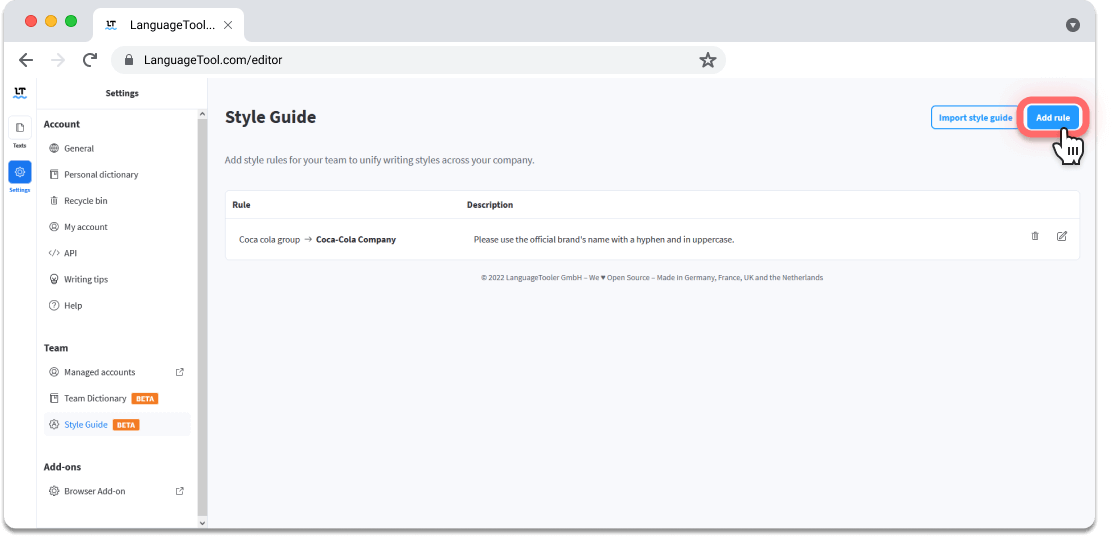This screenshot has height=537, width=1114.
Task: Click the Writing tips lightbulb icon
Action: click(54, 280)
